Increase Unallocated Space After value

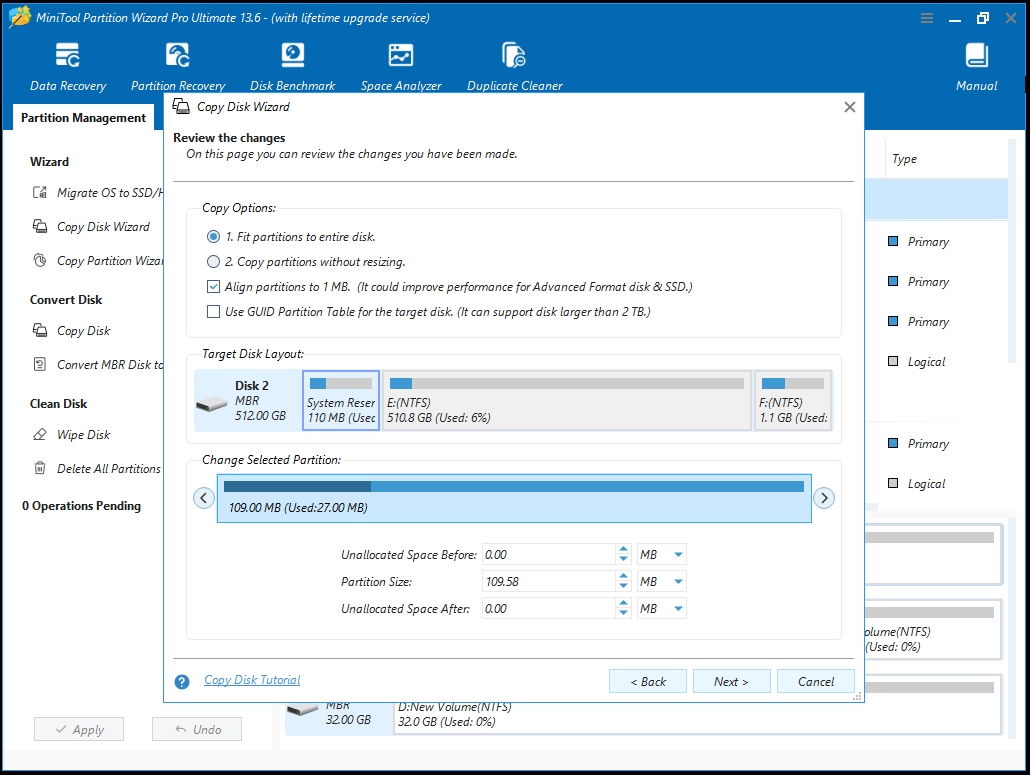click(623, 604)
